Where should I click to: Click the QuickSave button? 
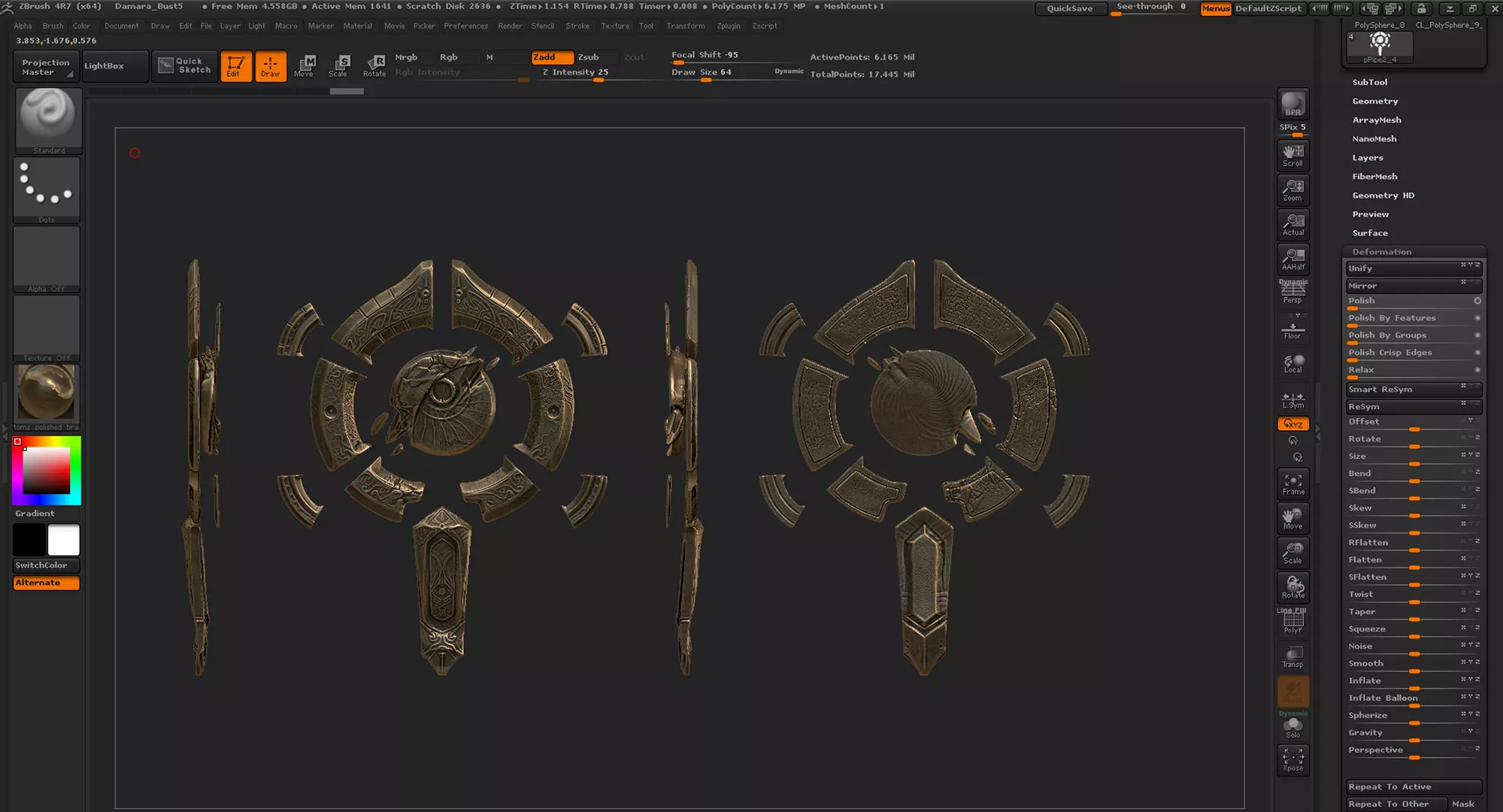tap(1069, 8)
